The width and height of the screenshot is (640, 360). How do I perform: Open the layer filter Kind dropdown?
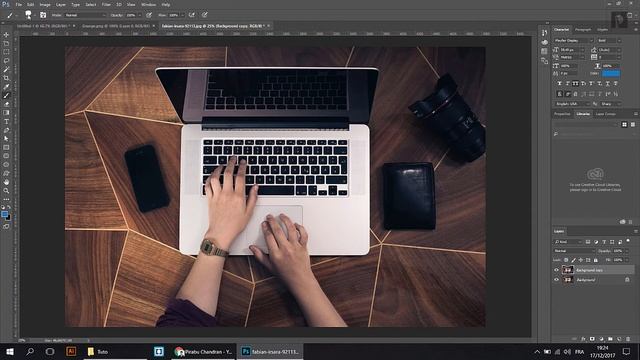click(x=568, y=242)
